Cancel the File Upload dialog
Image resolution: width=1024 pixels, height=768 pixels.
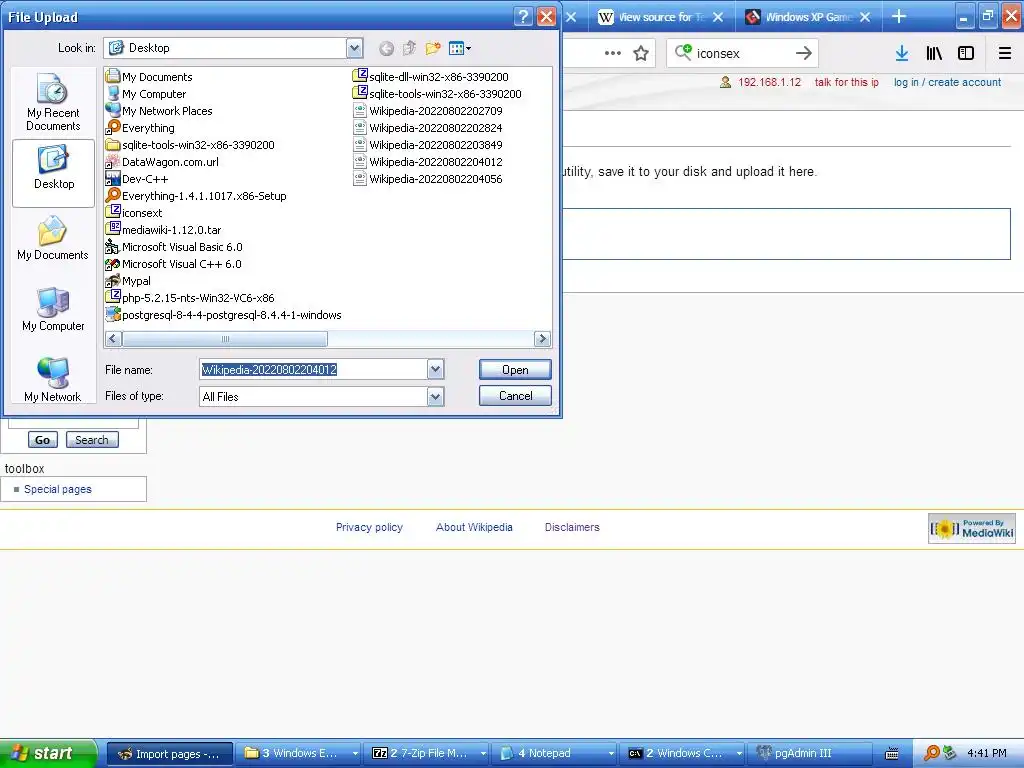pyautogui.click(x=515, y=396)
